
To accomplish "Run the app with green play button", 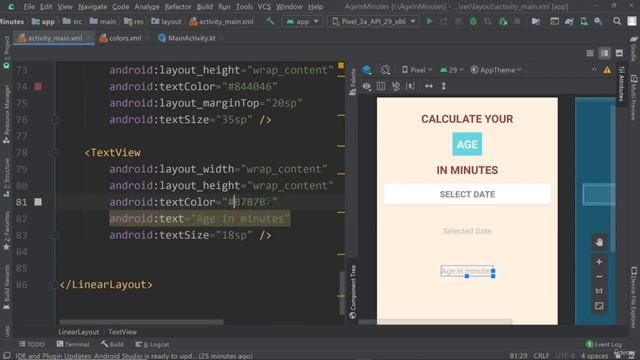I will click(x=429, y=21).
